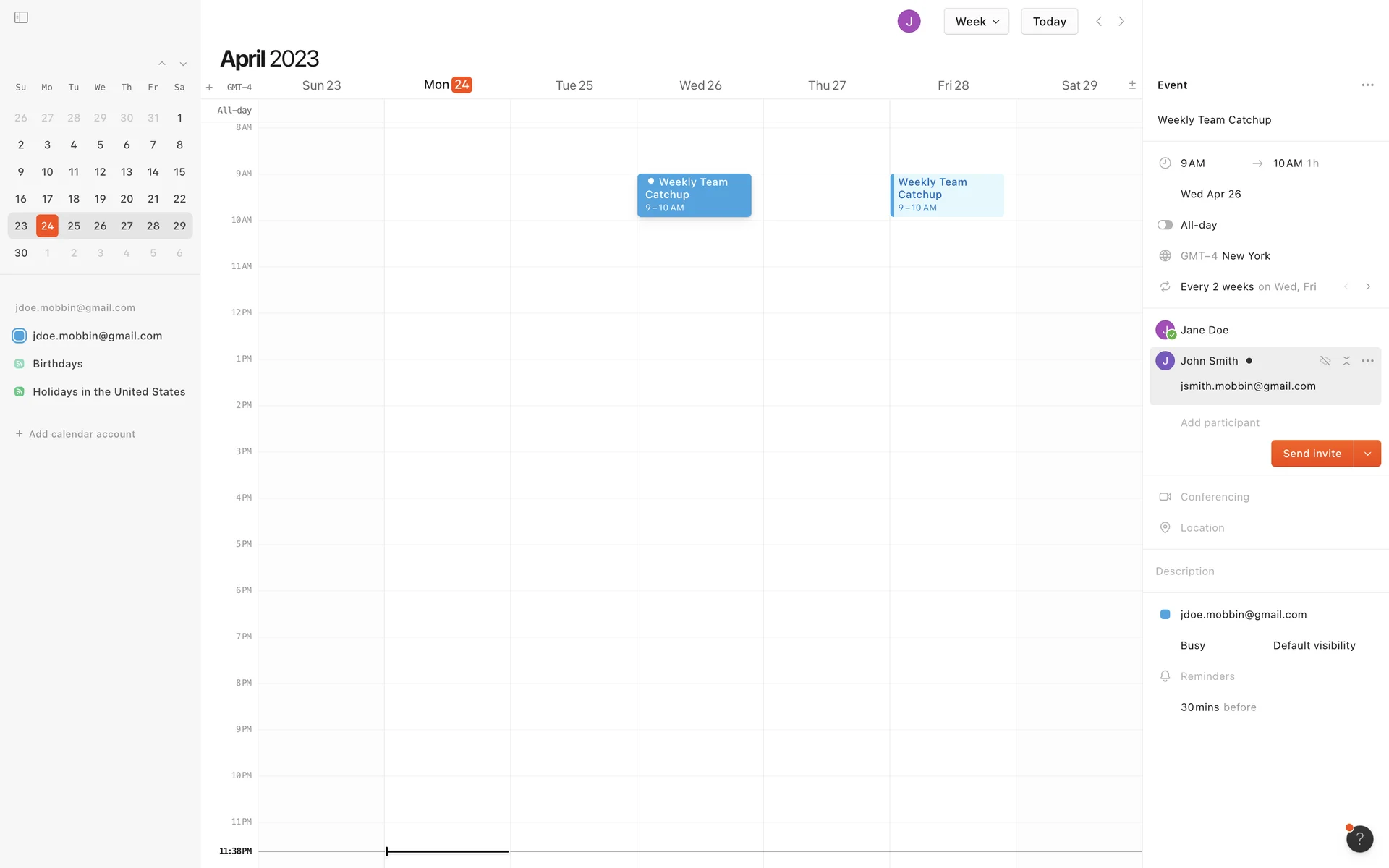This screenshot has height=868, width=1389.
Task: Collapse John Smith participant details
Action: (1346, 360)
